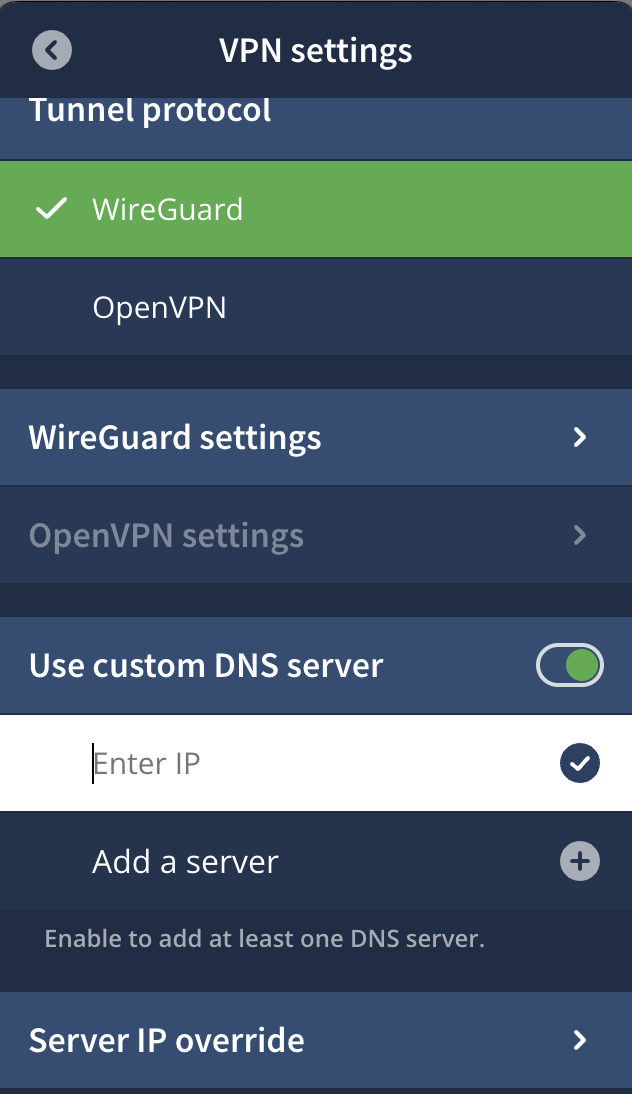Click the VPN settings title
The width and height of the screenshot is (632, 1094).
click(x=315, y=50)
